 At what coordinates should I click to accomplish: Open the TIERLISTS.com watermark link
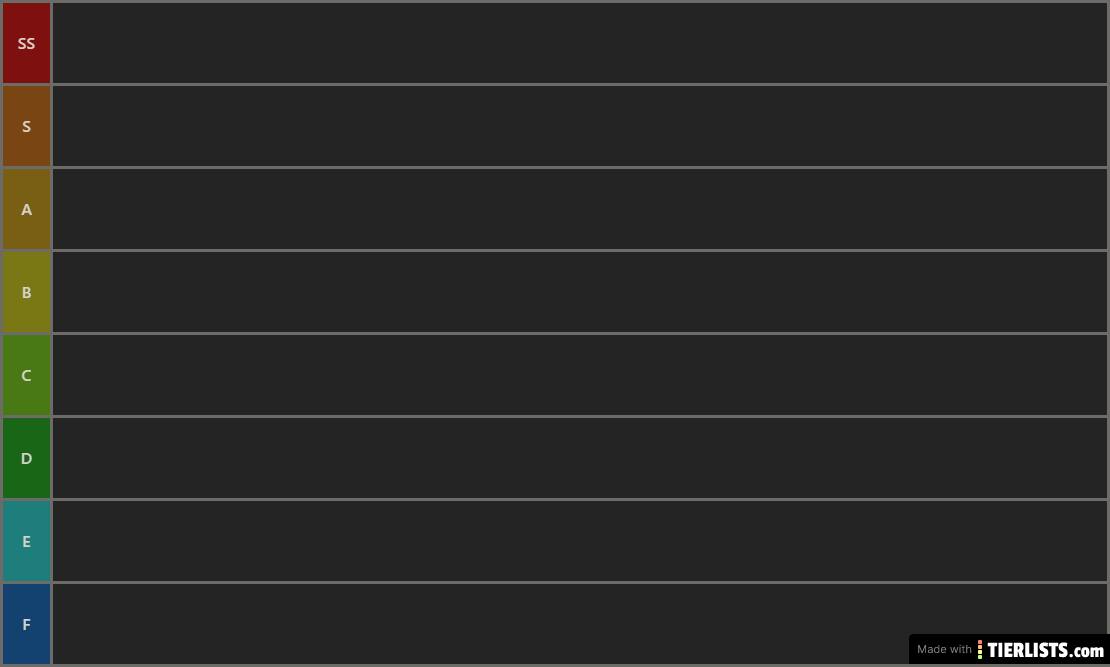[x=1045, y=650]
